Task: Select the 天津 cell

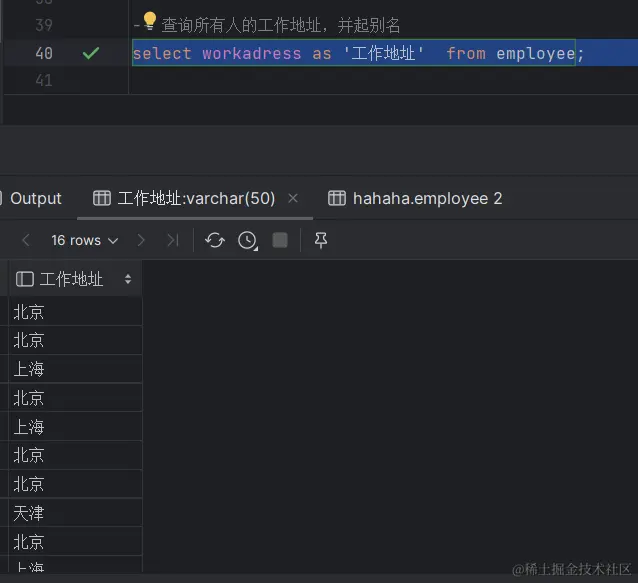Action: tap(75, 513)
